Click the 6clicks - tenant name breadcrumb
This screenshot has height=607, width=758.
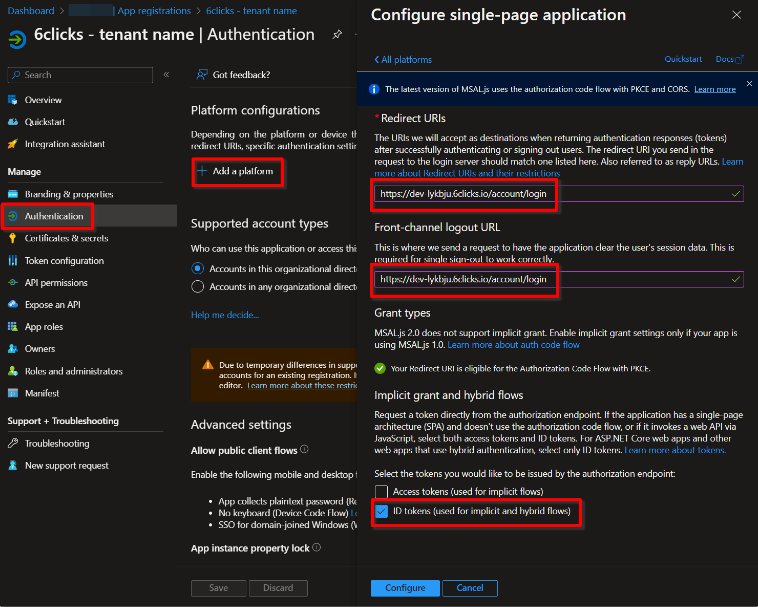(x=251, y=11)
